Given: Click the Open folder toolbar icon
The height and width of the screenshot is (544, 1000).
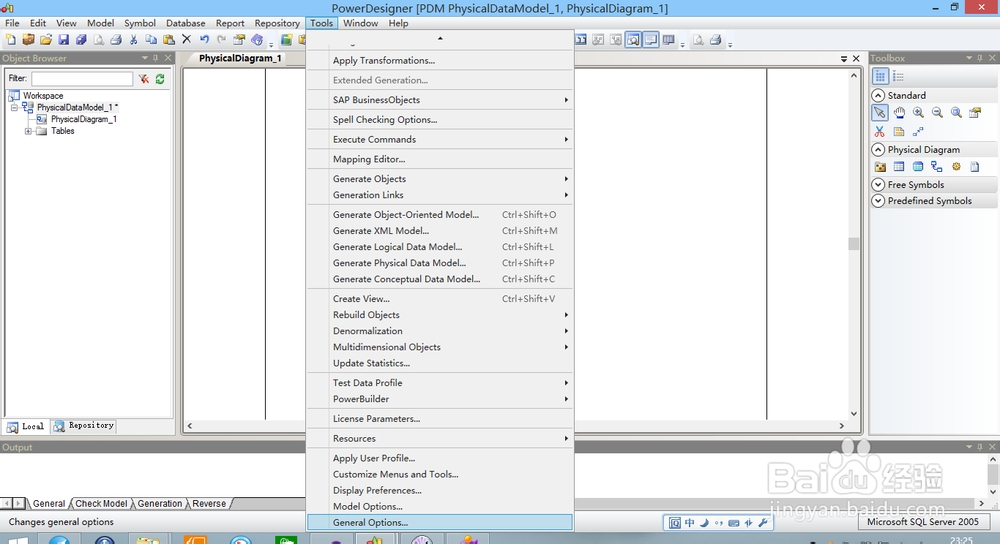Looking at the screenshot, I should [46, 40].
